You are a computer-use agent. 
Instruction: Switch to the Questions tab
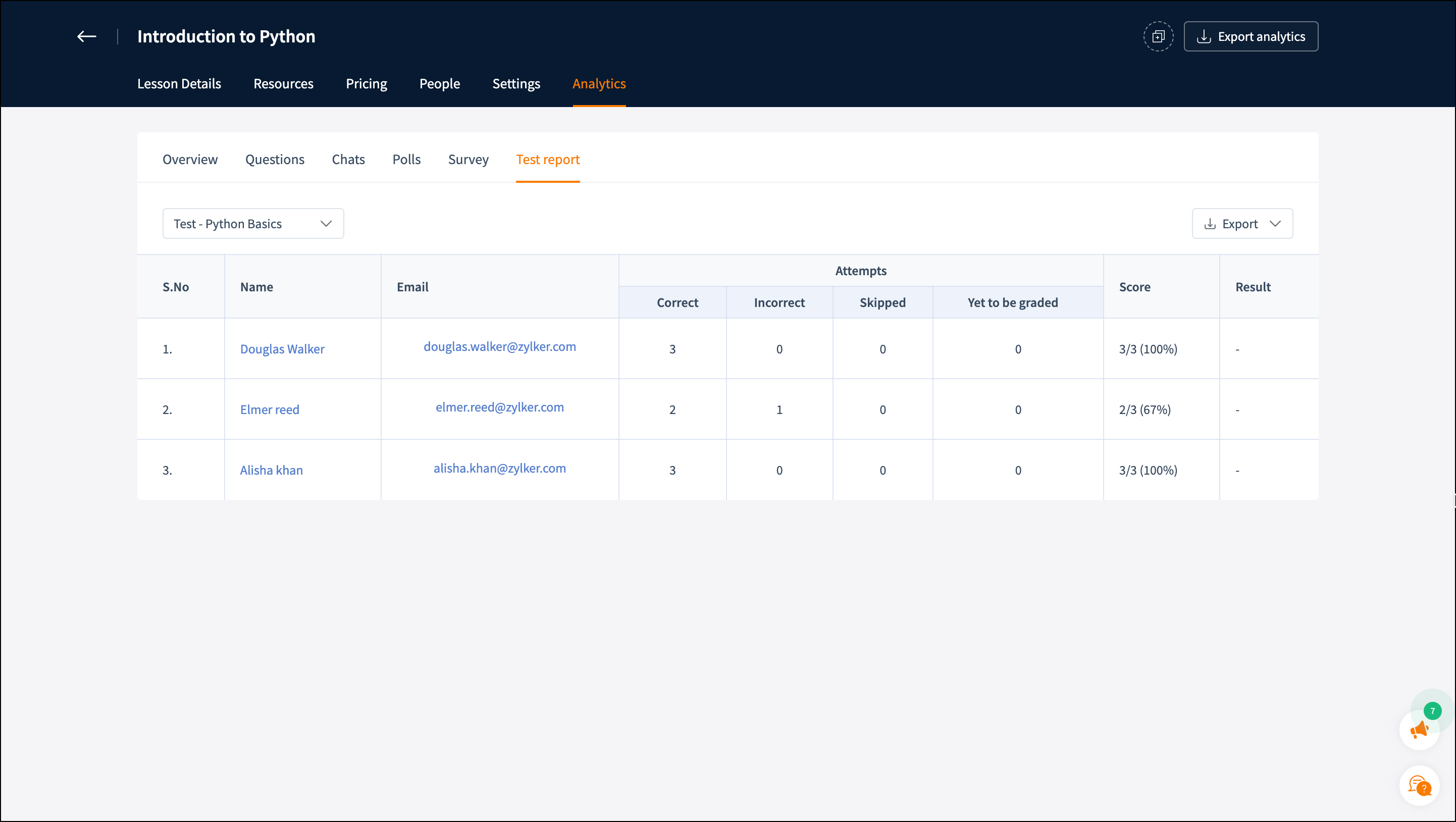pos(275,160)
